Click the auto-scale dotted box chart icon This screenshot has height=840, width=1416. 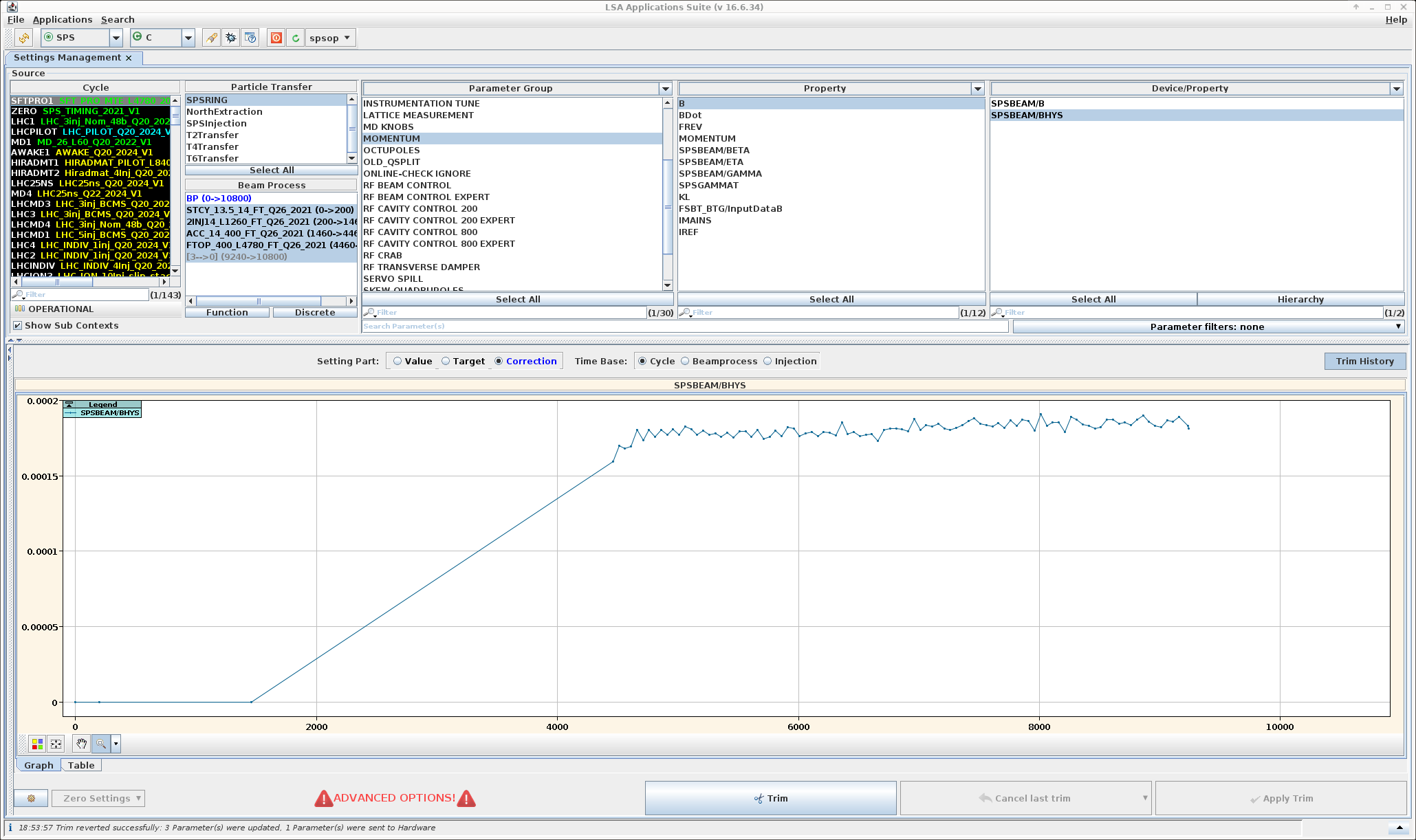[56, 744]
